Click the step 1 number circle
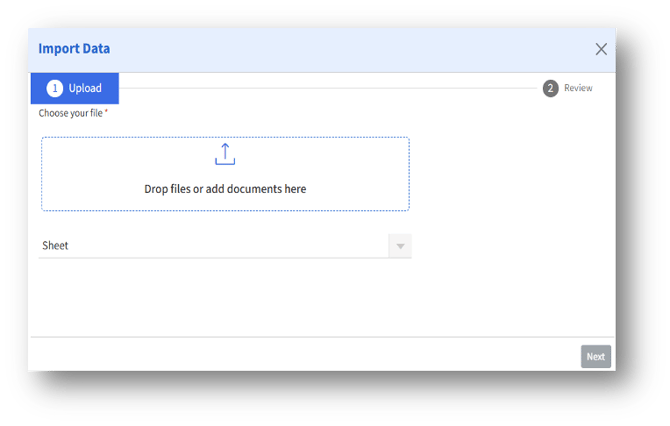The width and height of the screenshot is (670, 426). click(55, 88)
